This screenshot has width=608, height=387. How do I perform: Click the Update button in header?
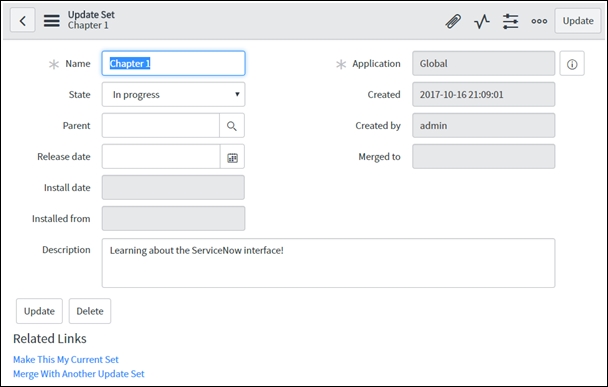pos(578,21)
